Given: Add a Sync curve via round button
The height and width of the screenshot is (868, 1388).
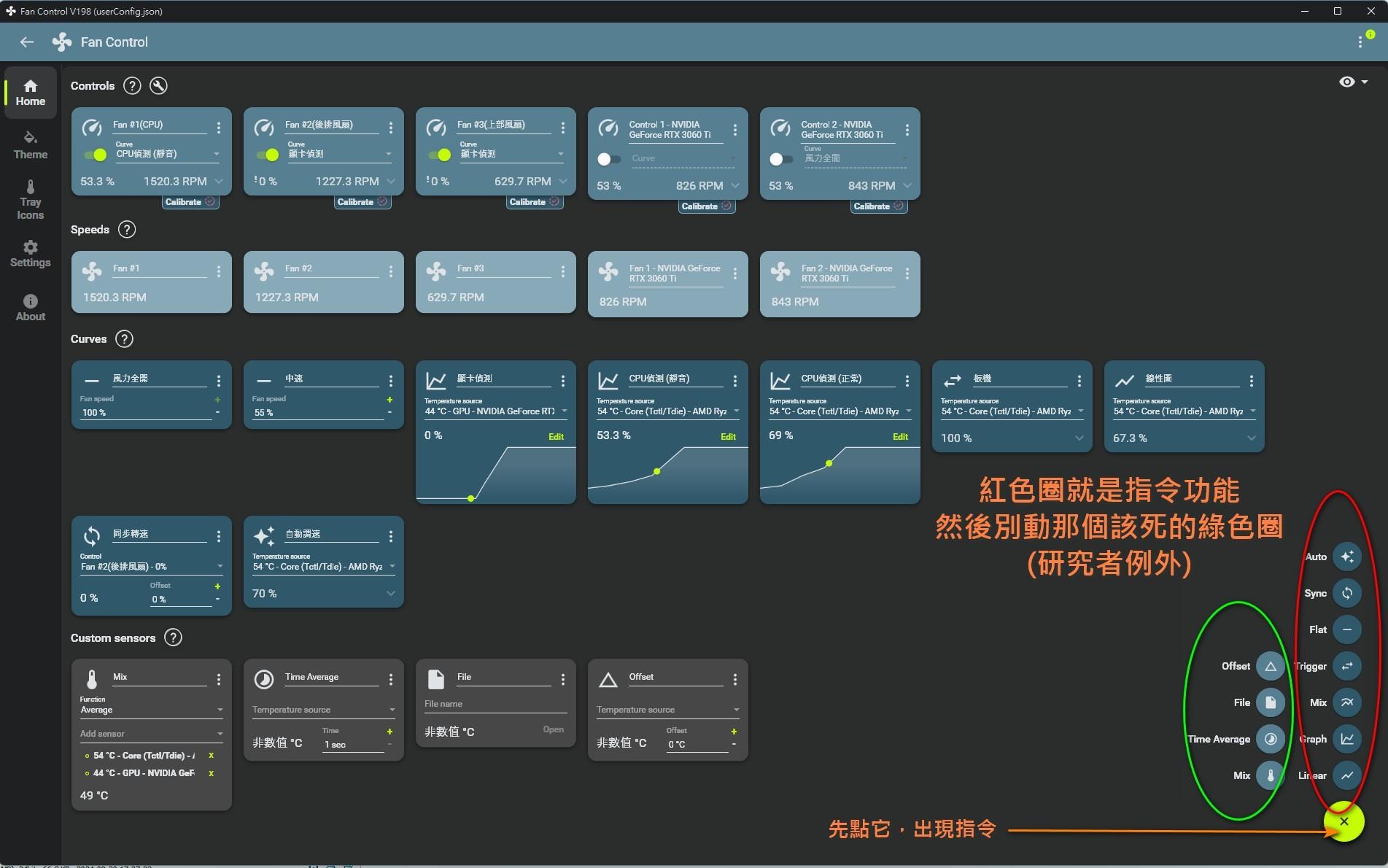Looking at the screenshot, I should click(x=1346, y=593).
